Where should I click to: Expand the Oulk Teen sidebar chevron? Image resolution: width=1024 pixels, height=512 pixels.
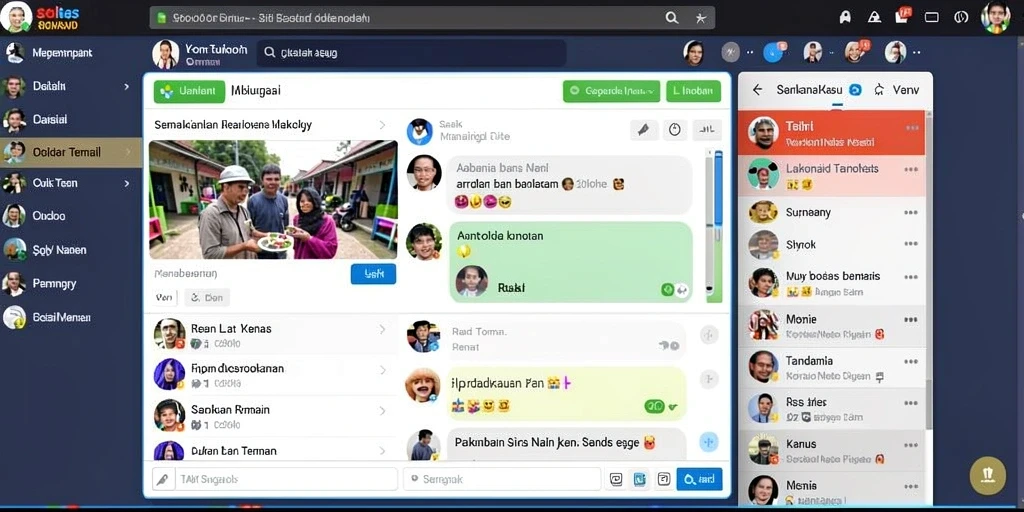click(x=126, y=184)
